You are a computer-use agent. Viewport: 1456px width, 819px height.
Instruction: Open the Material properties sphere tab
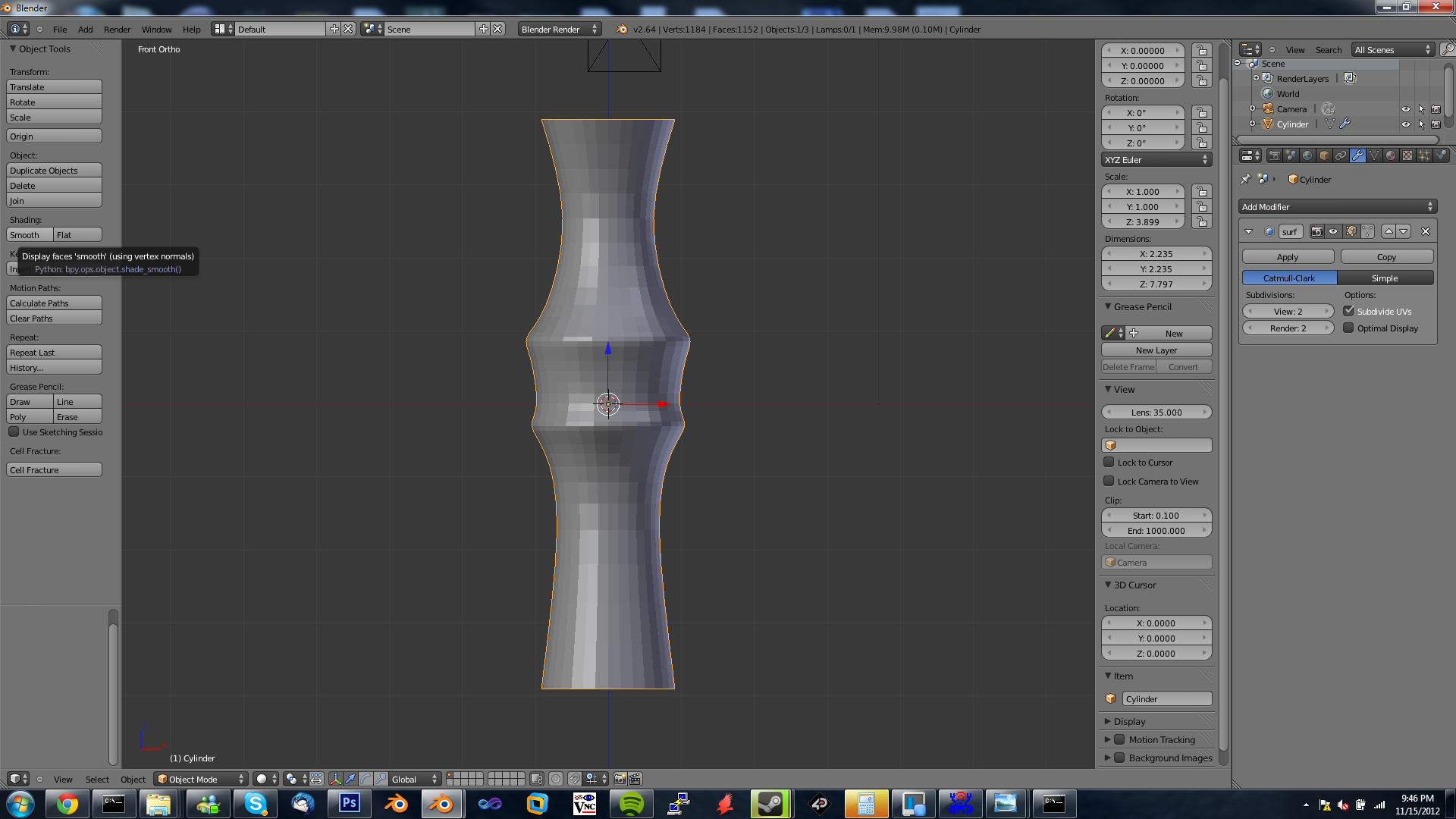pyautogui.click(x=1391, y=155)
